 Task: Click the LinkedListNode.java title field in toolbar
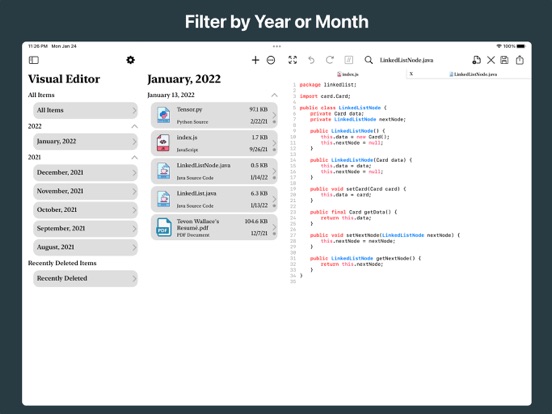tap(406, 60)
